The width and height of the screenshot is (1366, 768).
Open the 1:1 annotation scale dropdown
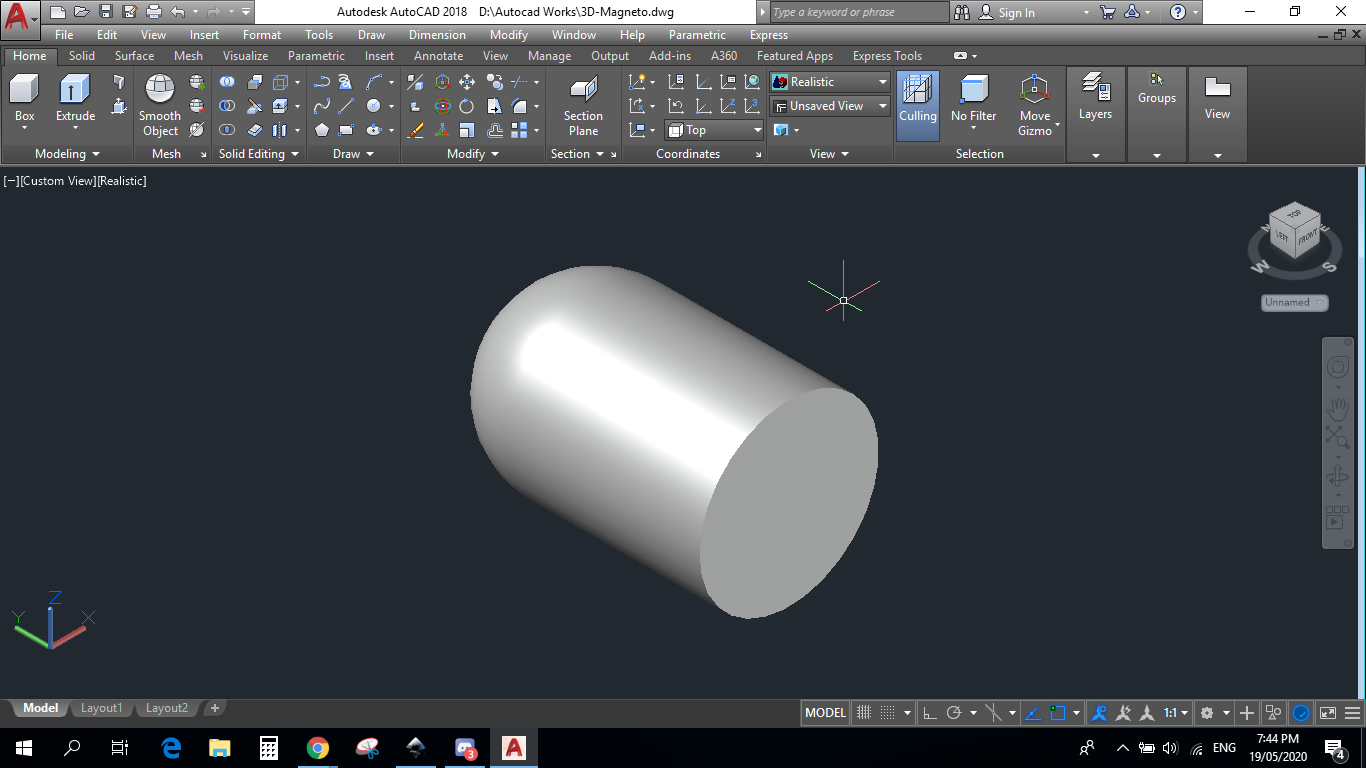click(1175, 713)
